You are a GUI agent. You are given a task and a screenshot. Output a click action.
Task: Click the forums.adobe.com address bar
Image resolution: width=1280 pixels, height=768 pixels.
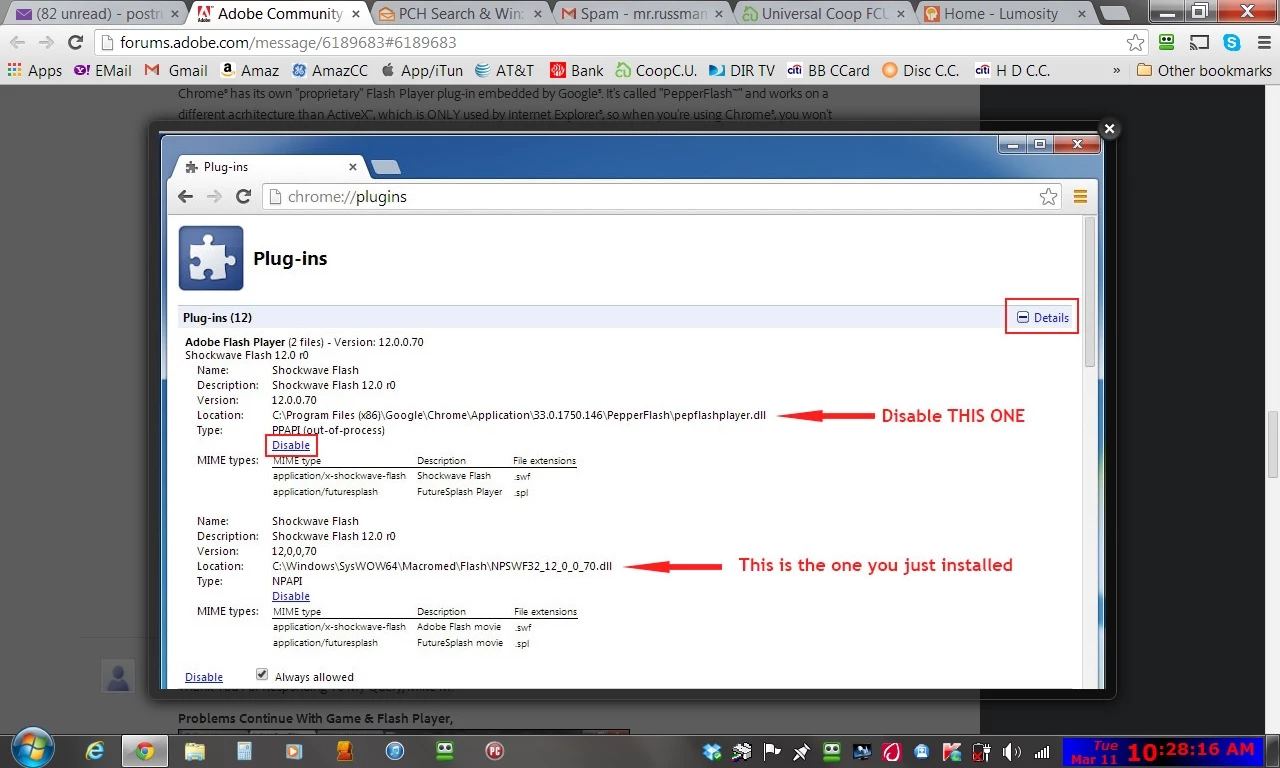[x=620, y=43]
